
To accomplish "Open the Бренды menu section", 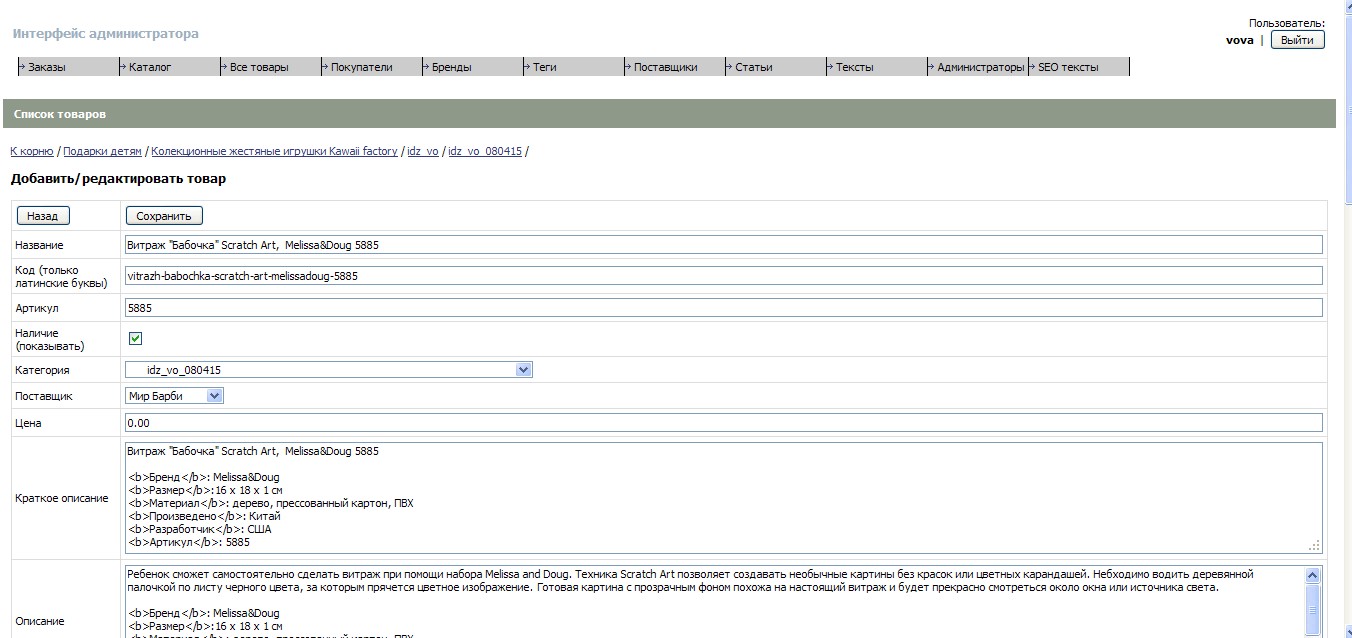I will tap(473, 67).
